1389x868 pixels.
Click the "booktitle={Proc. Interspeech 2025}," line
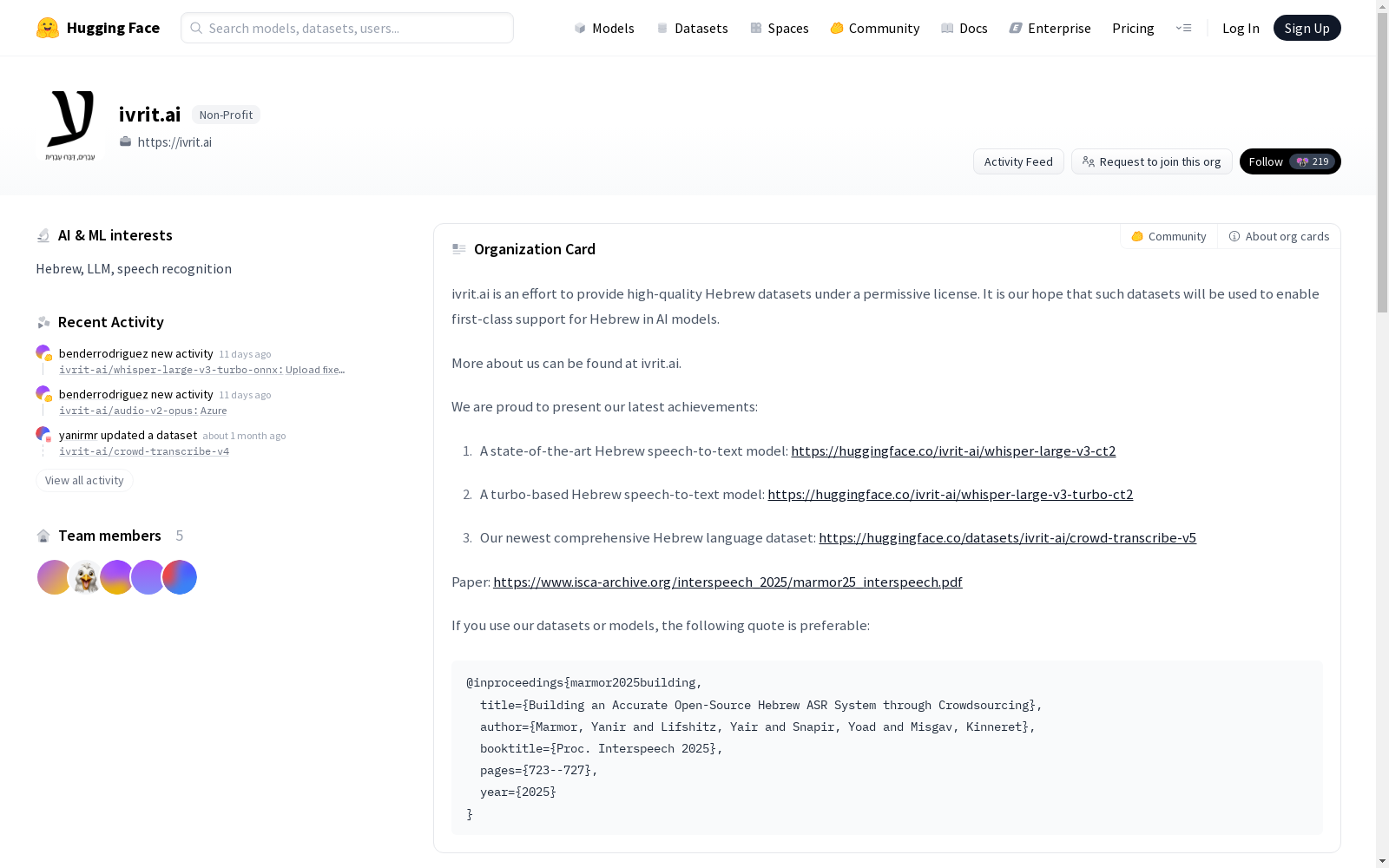point(602,748)
